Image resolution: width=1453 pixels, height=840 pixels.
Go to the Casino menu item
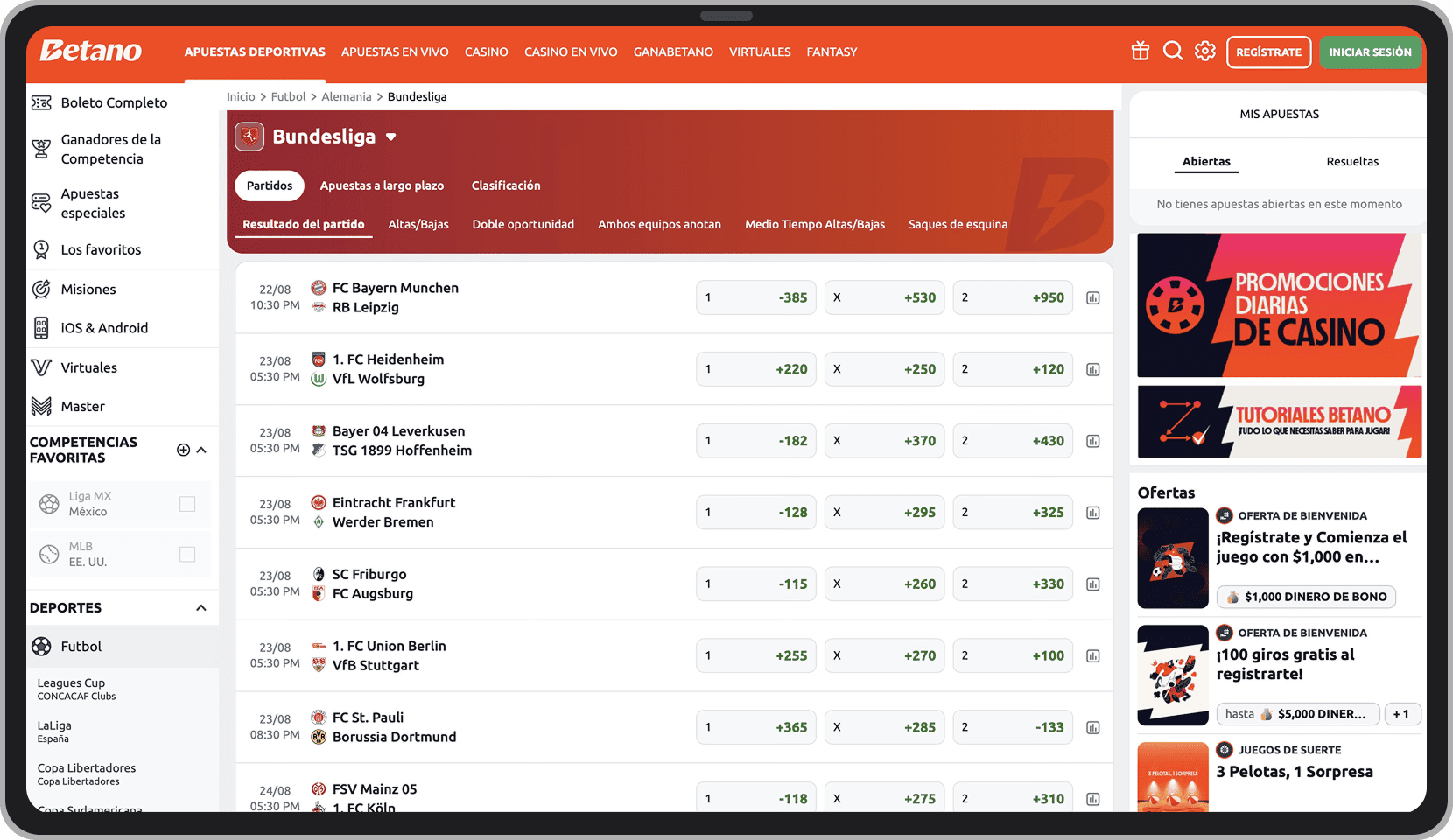[487, 52]
